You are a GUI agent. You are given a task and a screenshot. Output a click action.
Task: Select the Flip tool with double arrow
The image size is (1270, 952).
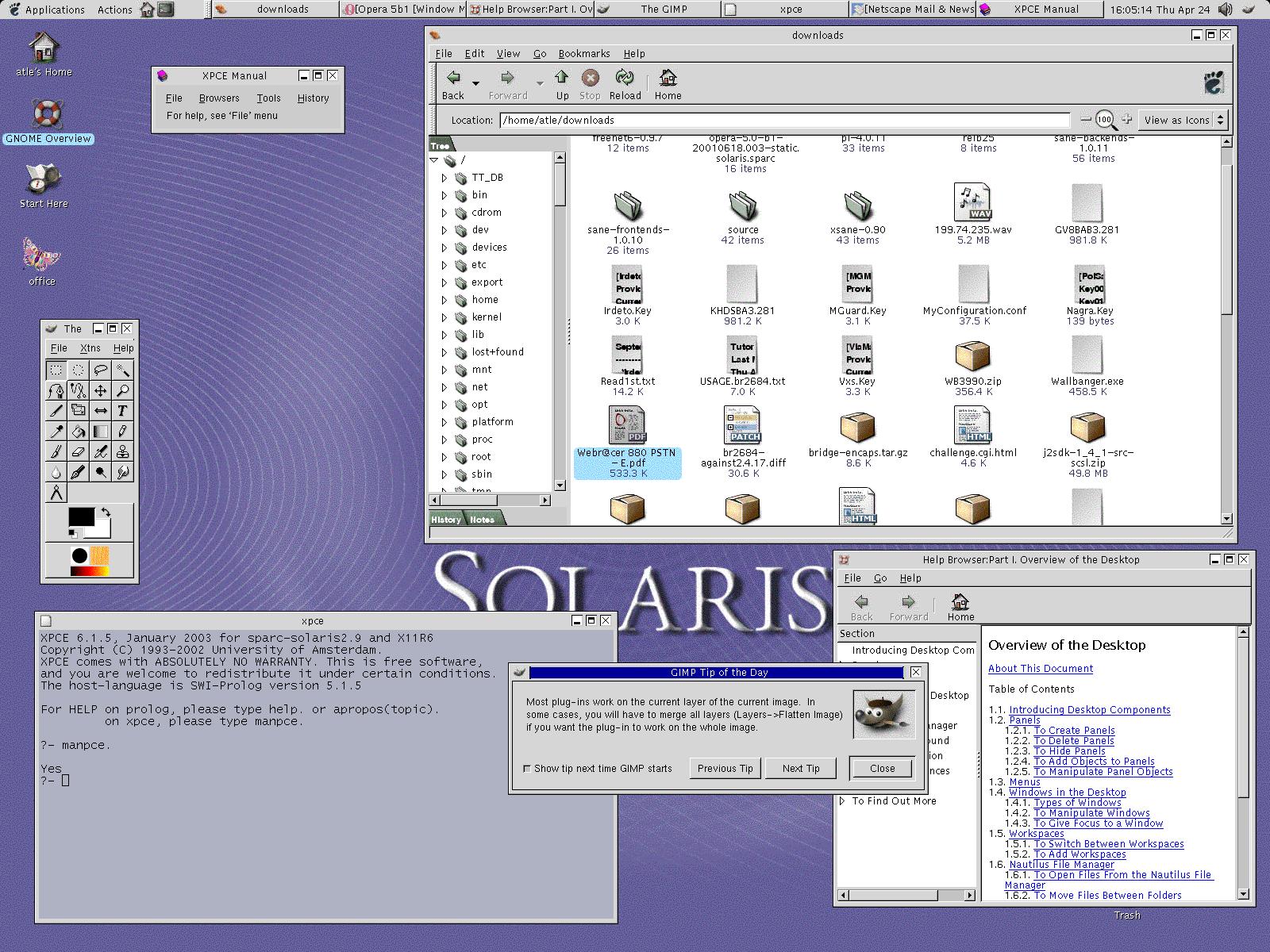[x=100, y=411]
